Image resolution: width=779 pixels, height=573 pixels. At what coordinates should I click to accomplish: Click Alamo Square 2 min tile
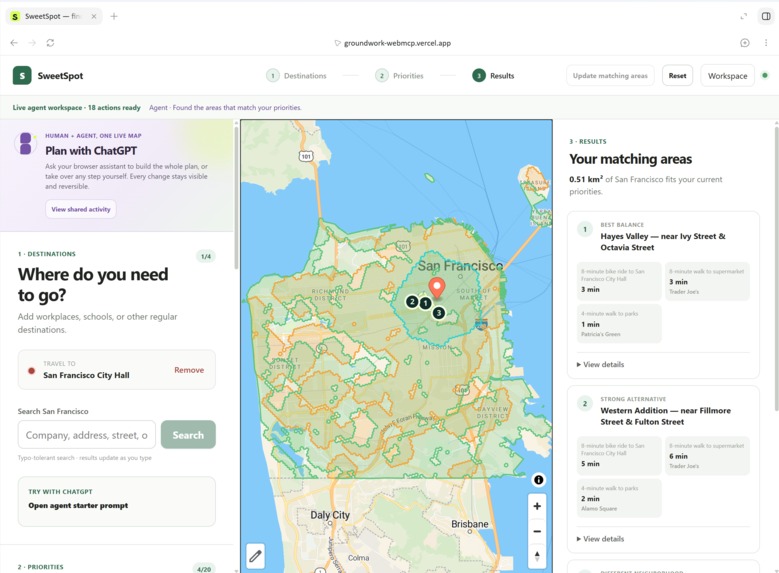pos(619,498)
